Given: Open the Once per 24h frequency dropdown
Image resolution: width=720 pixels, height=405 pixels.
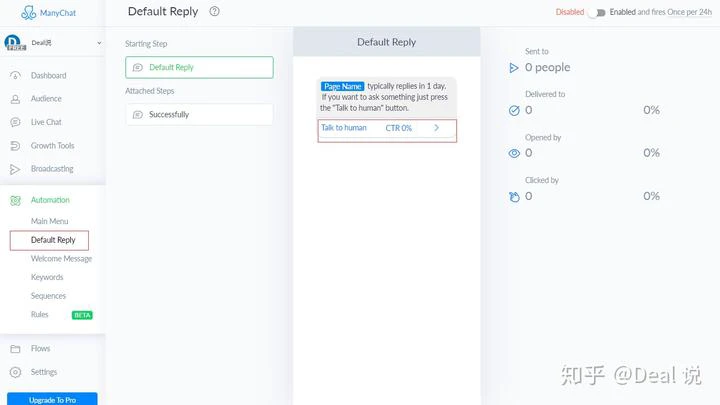Looking at the screenshot, I should [x=689, y=12].
